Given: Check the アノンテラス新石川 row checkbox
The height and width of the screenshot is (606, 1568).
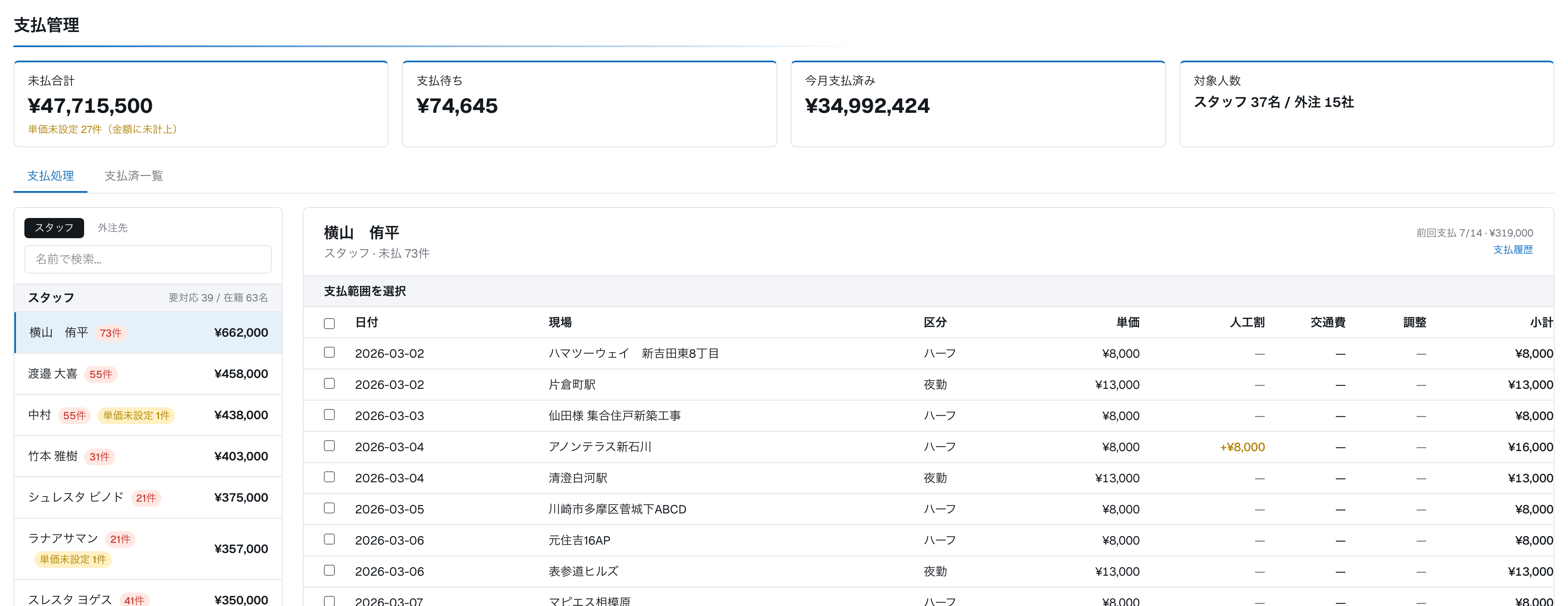Looking at the screenshot, I should tap(329, 446).
